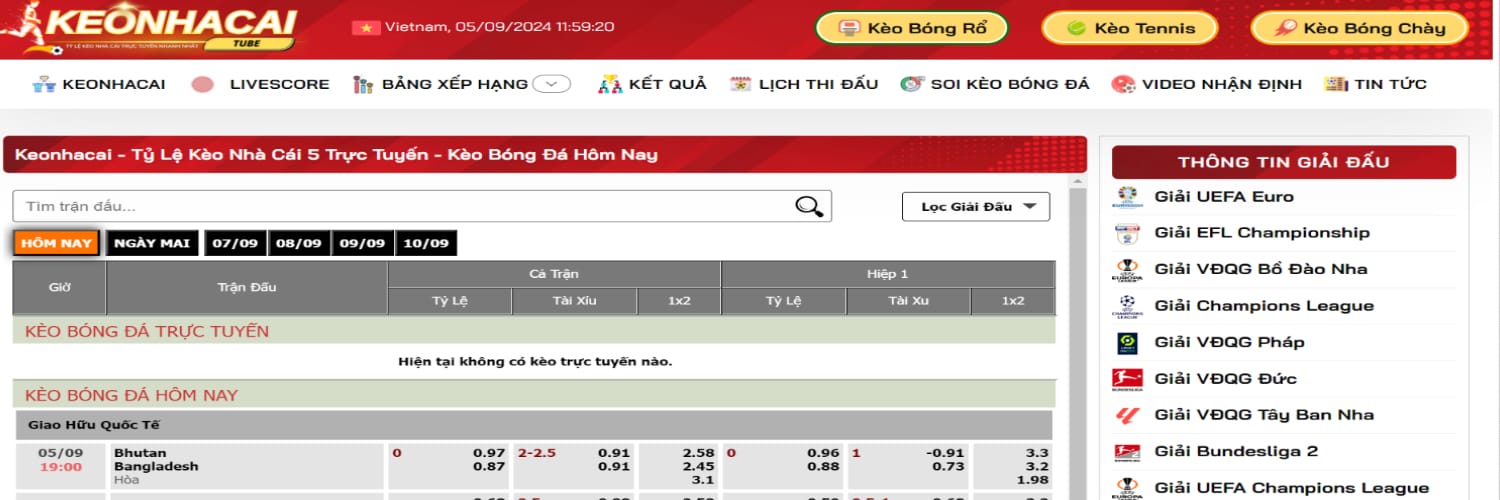Open the LỊCH THI ĐẤU menu link

pos(818,84)
